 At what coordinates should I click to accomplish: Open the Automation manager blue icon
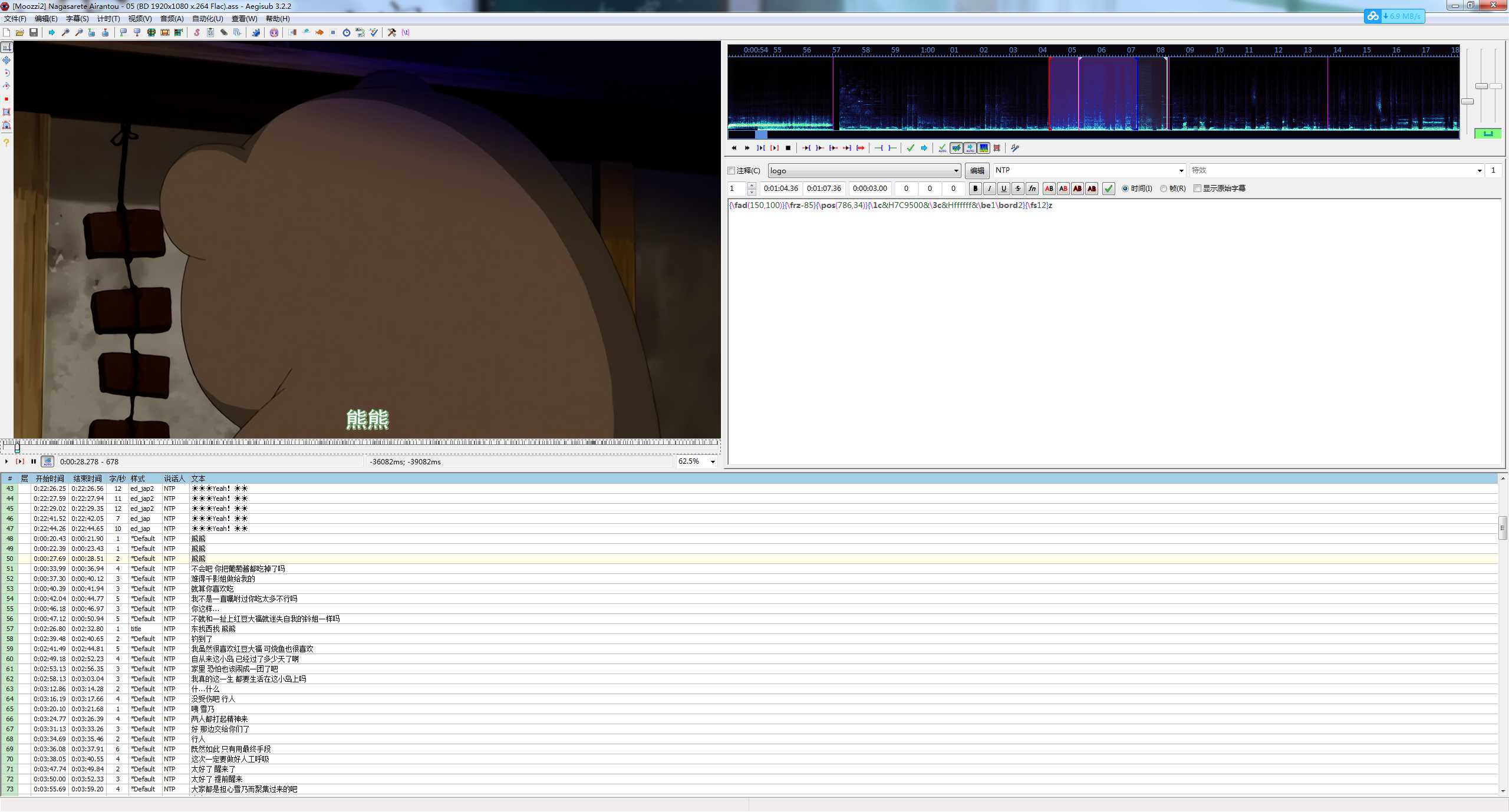(256, 32)
